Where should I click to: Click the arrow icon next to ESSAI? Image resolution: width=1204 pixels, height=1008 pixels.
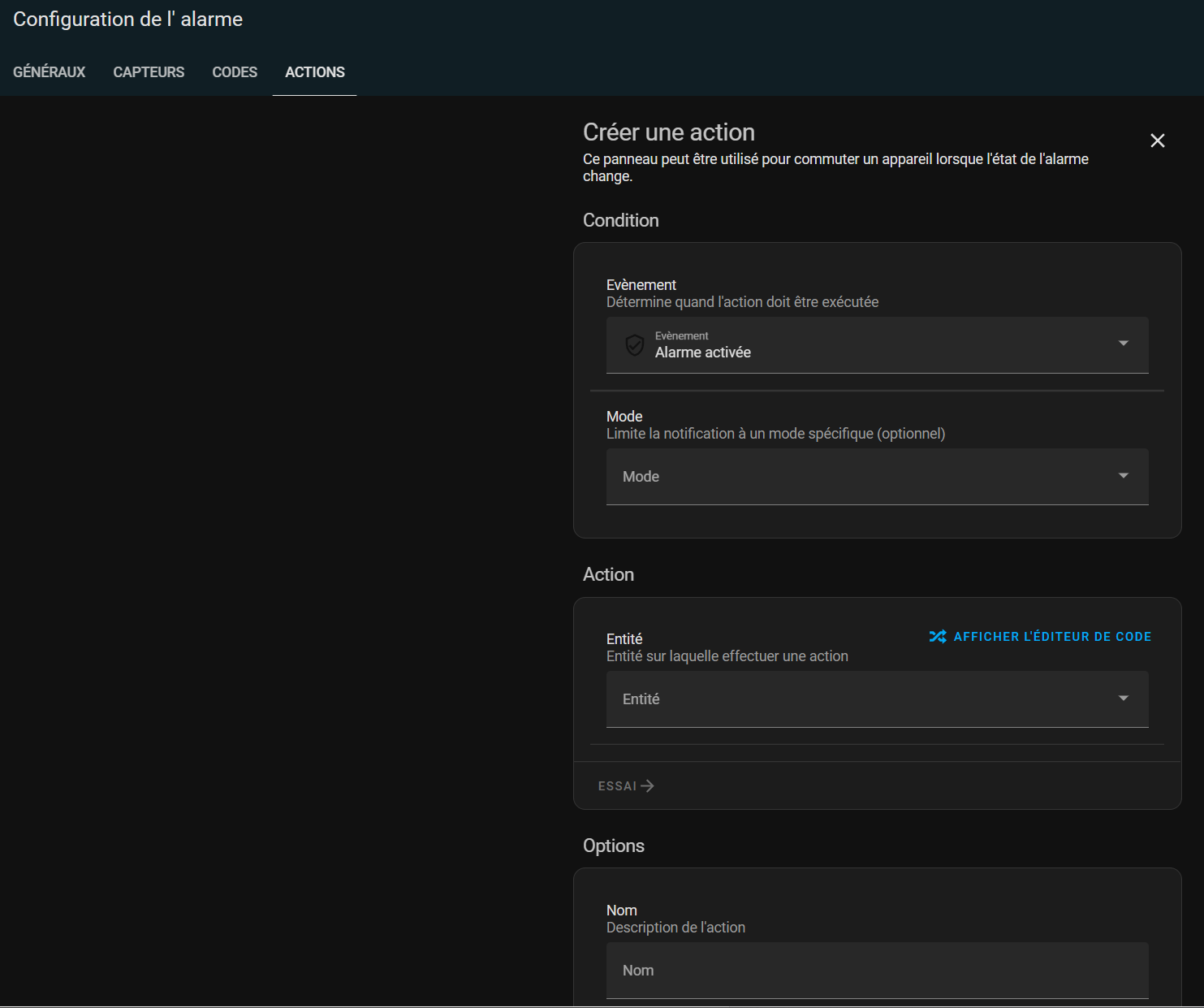647,786
